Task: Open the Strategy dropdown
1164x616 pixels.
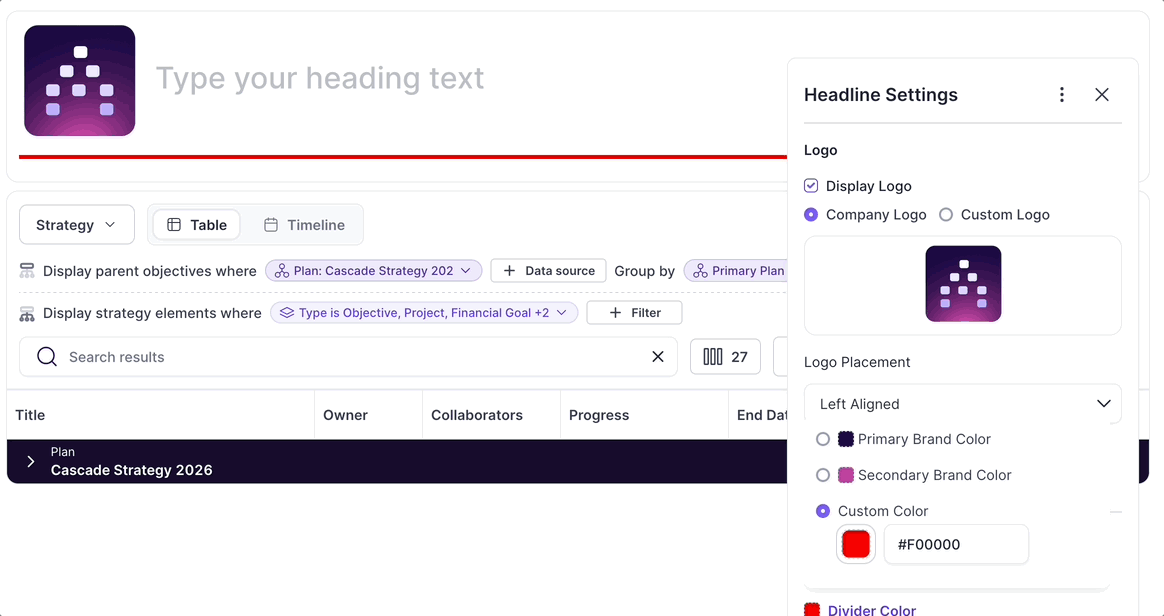Action: [x=76, y=225]
